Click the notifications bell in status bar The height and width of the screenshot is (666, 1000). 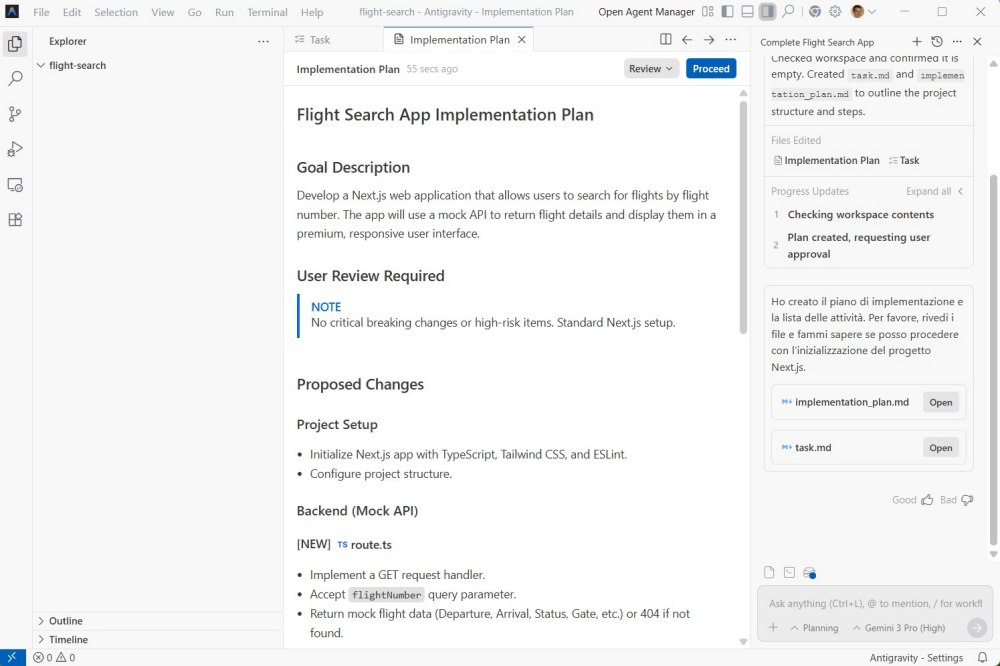tap(982, 657)
